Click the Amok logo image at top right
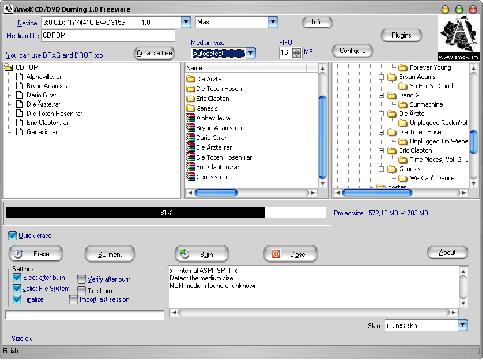 pos(459,38)
